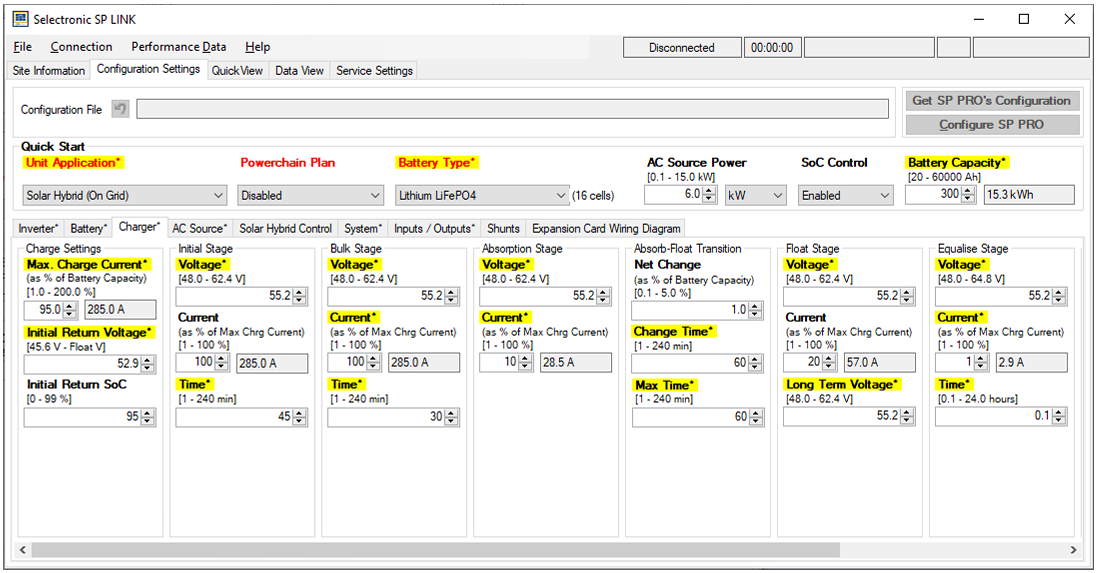Click the Disconnected status box
Image resolution: width=1099 pixels, height=573 pixels.
[682, 48]
